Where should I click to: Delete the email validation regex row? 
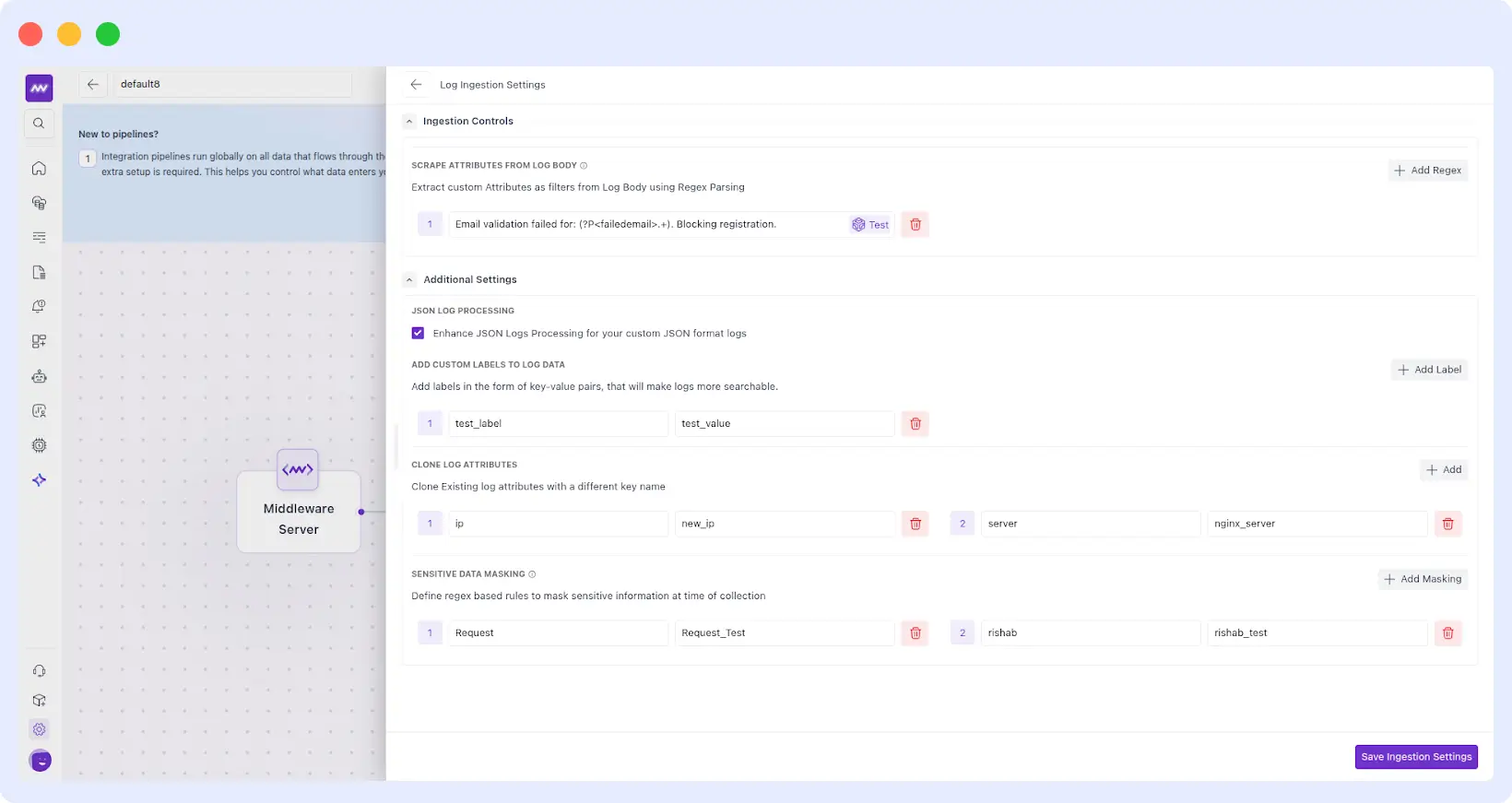click(x=915, y=225)
